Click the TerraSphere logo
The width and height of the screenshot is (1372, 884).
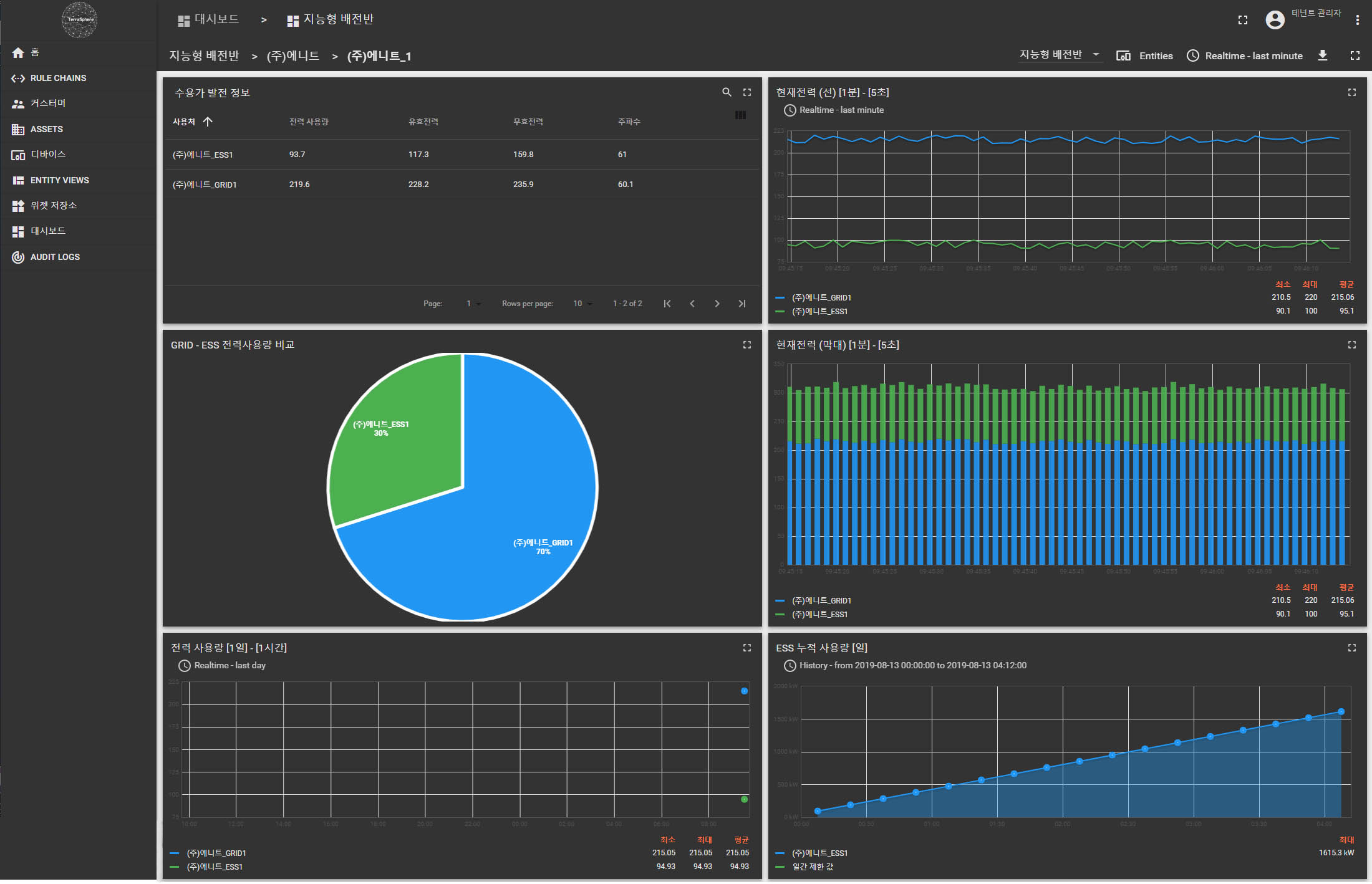click(79, 19)
